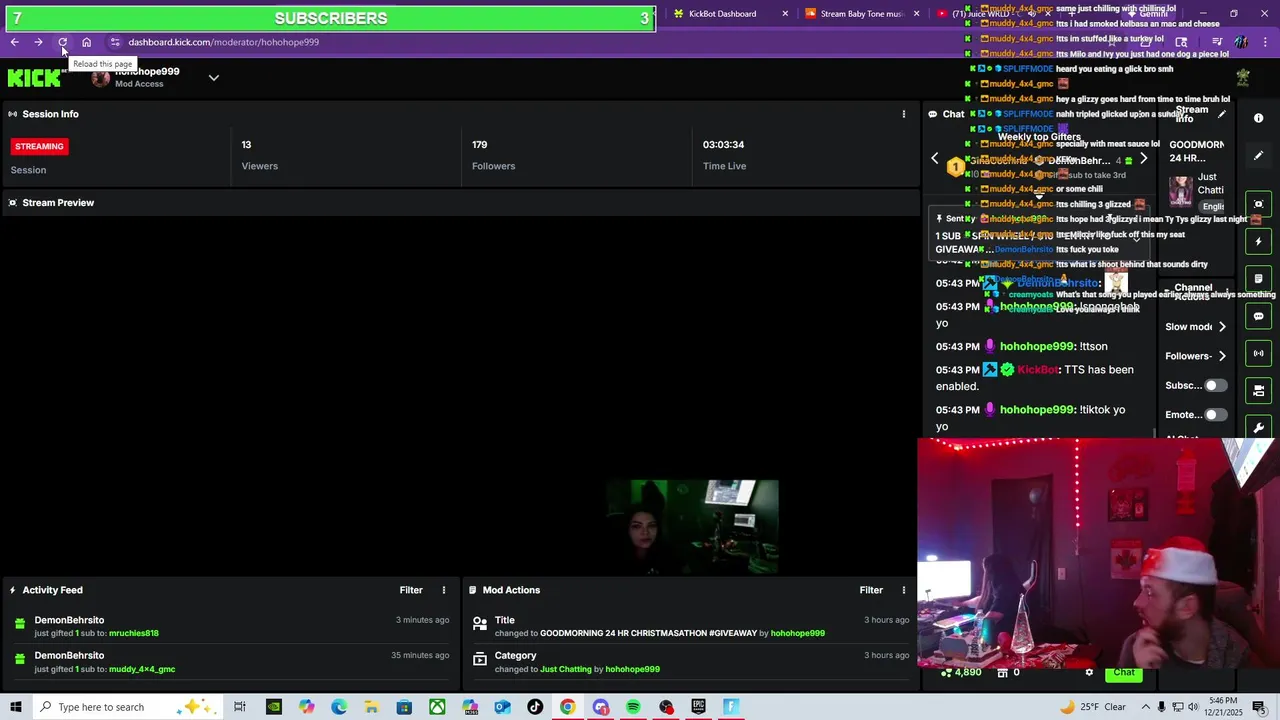Switch to KickBot Dashboard tab
Screen dimensions: 1280x720
[x=722, y=14]
